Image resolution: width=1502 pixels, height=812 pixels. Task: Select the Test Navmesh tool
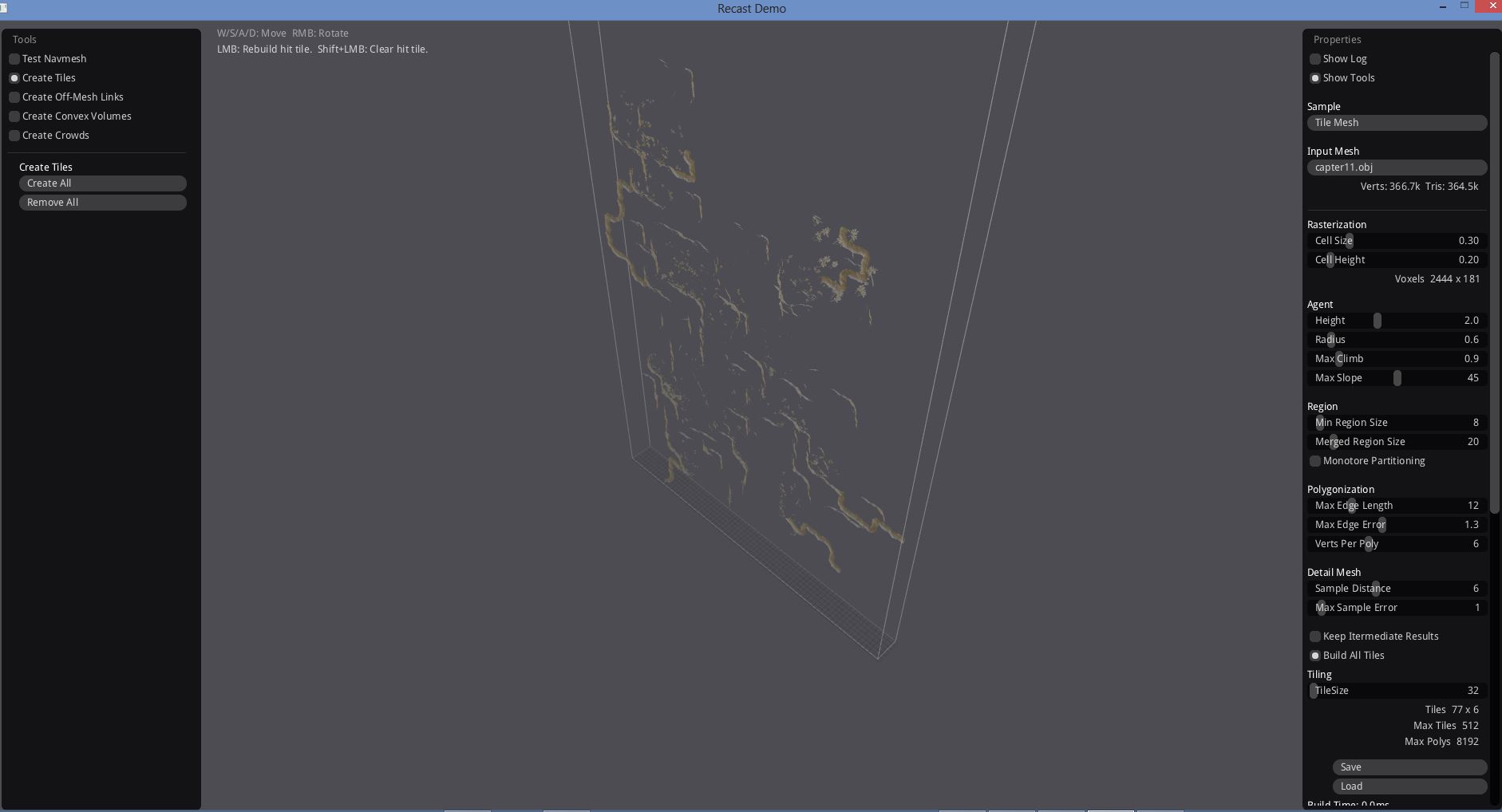[14, 59]
